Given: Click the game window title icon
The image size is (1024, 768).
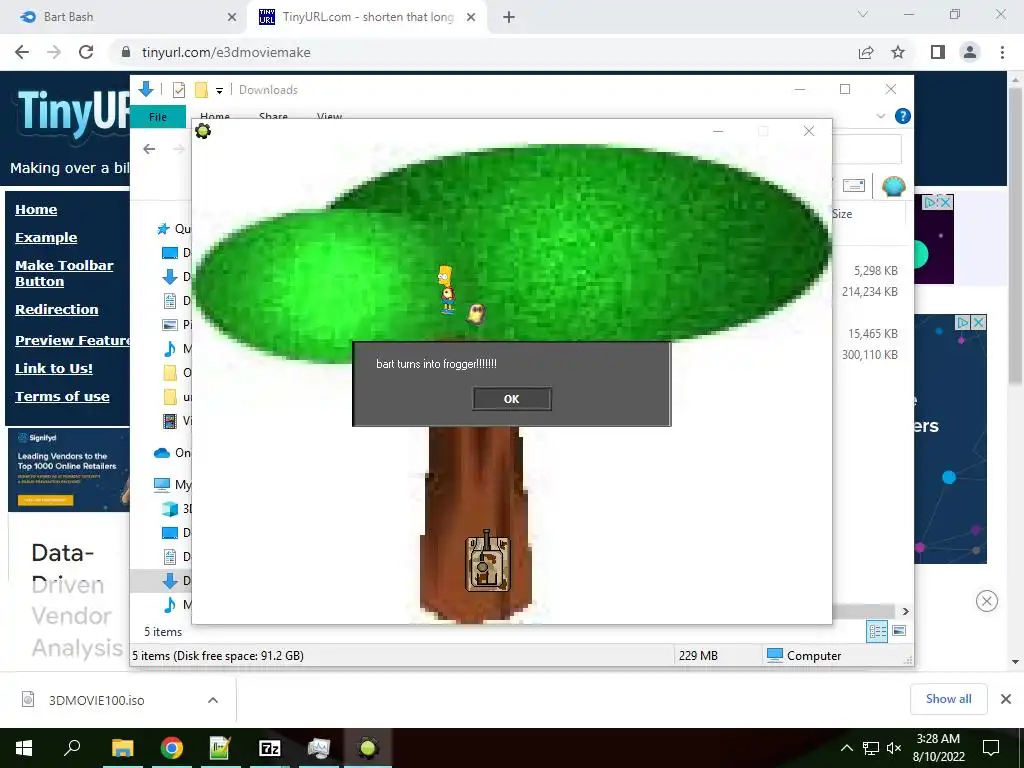Looking at the screenshot, I should [203, 131].
